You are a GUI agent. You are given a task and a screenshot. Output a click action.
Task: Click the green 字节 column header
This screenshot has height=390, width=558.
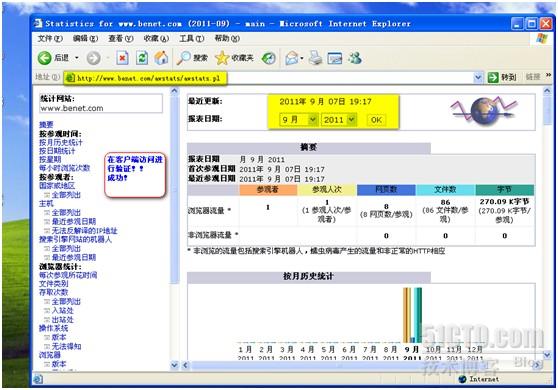coord(505,190)
